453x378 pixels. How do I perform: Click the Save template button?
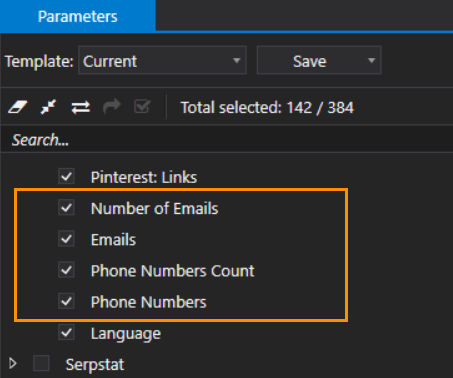point(310,61)
